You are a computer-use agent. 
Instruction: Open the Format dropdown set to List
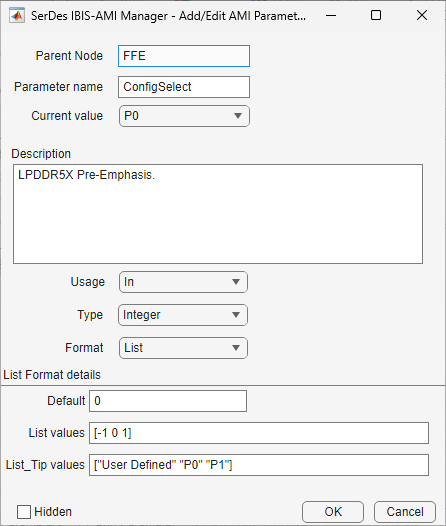coord(183,348)
